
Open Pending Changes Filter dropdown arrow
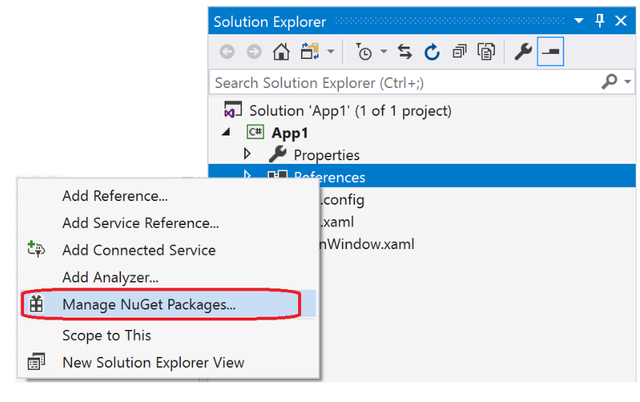[x=383, y=51]
